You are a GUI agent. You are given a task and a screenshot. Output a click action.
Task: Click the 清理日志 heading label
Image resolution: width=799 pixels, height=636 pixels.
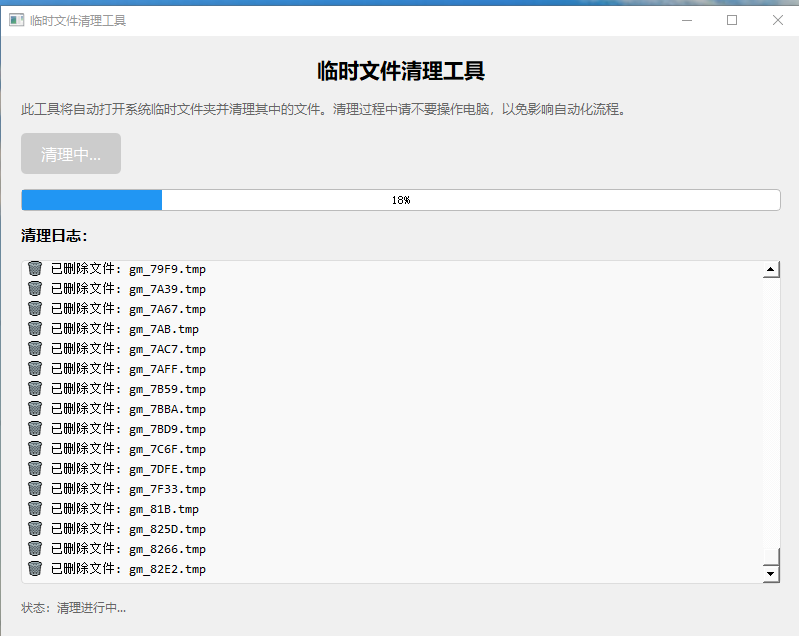[x=54, y=236]
